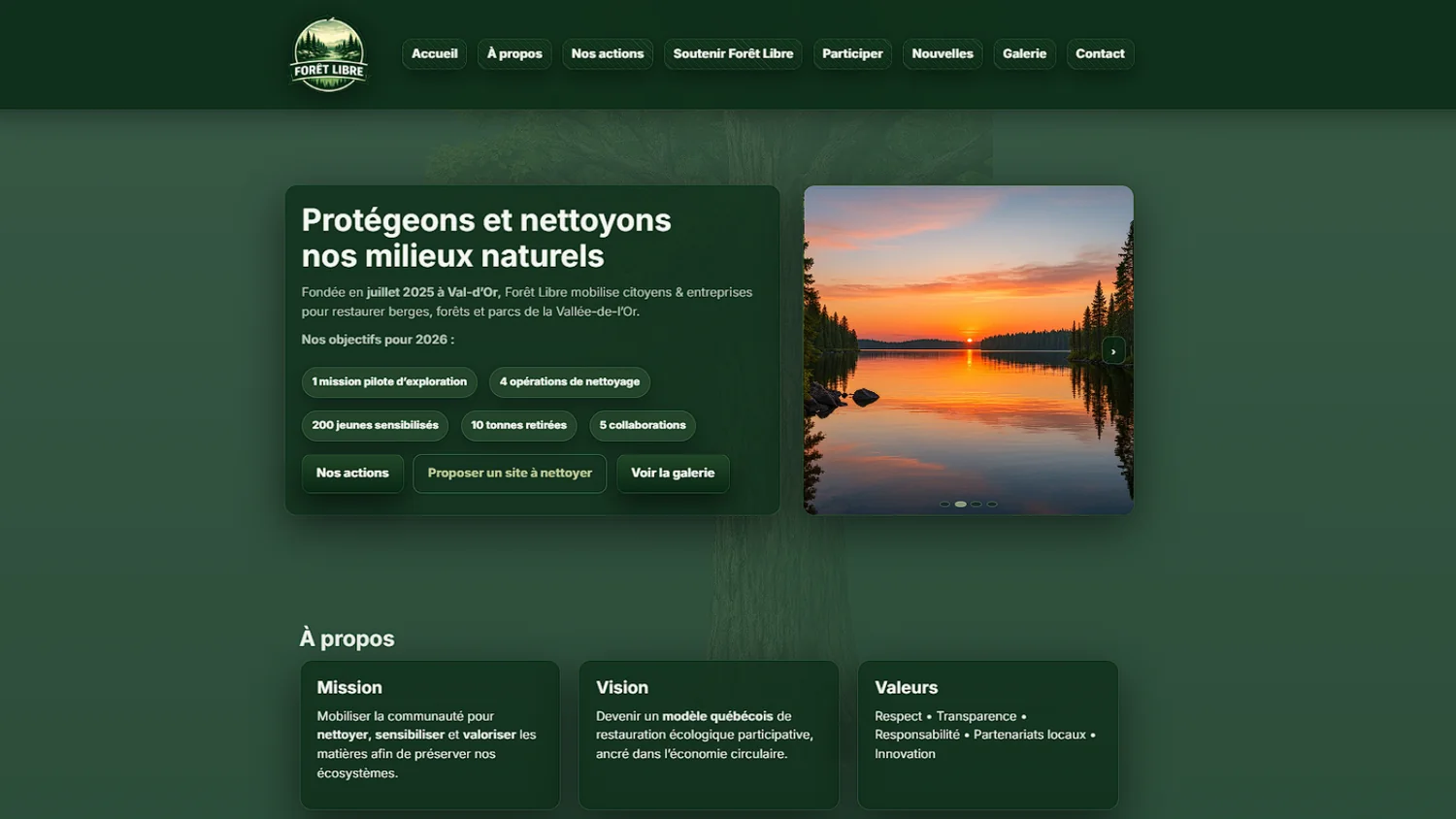Click the bold modèle québécois text
This screenshot has width=1456, height=819.
point(718,716)
